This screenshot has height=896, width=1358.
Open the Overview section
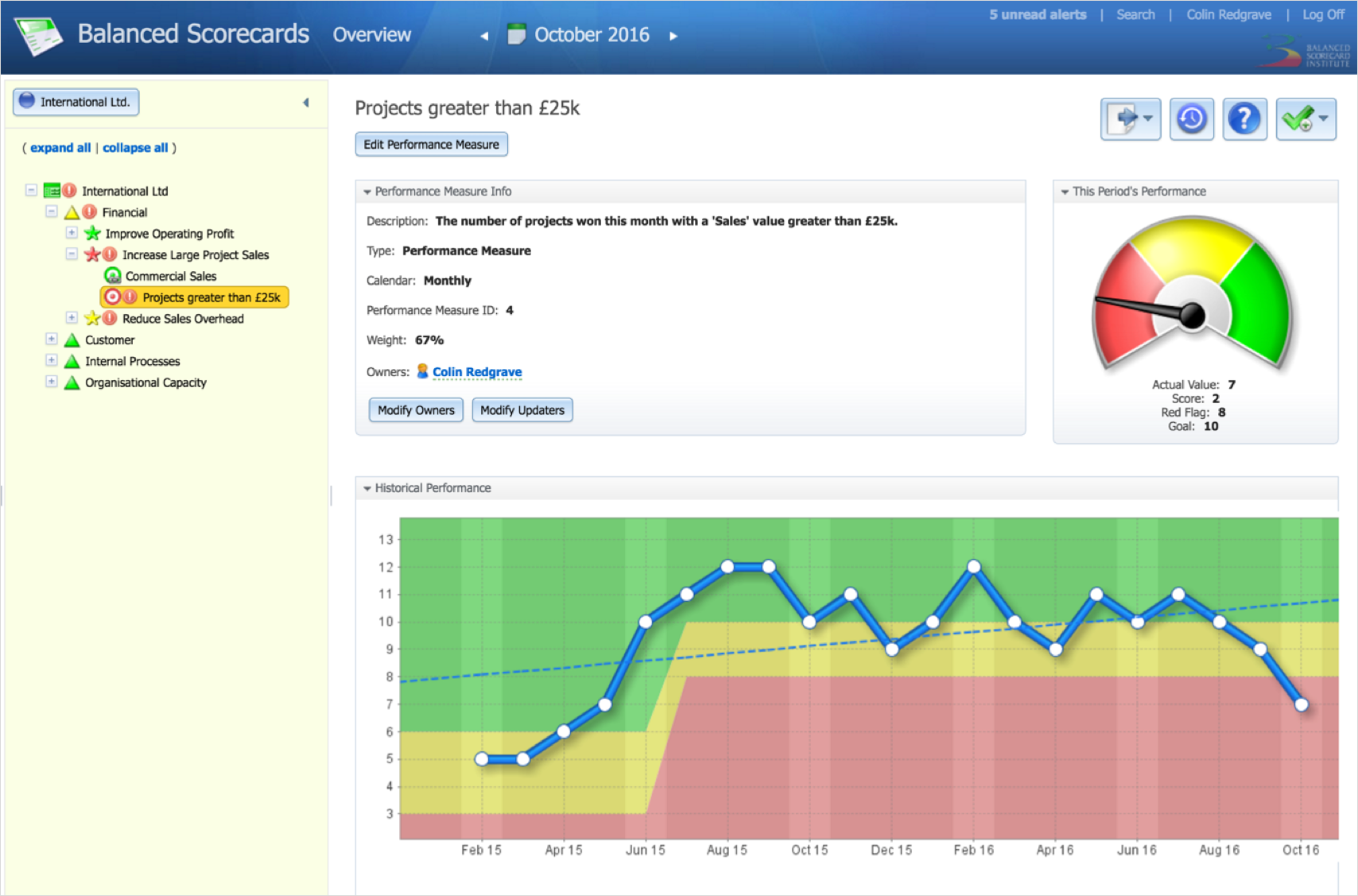tap(372, 35)
